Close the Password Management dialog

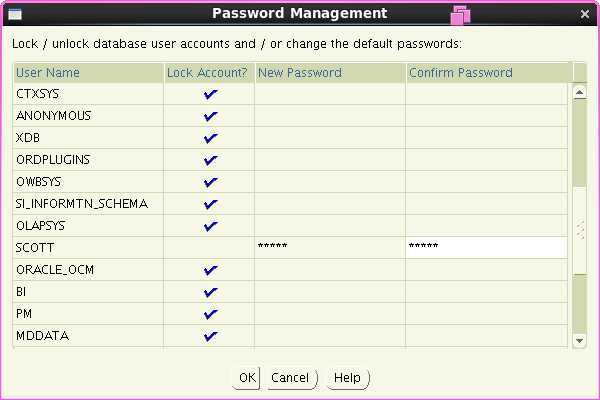(x=585, y=14)
